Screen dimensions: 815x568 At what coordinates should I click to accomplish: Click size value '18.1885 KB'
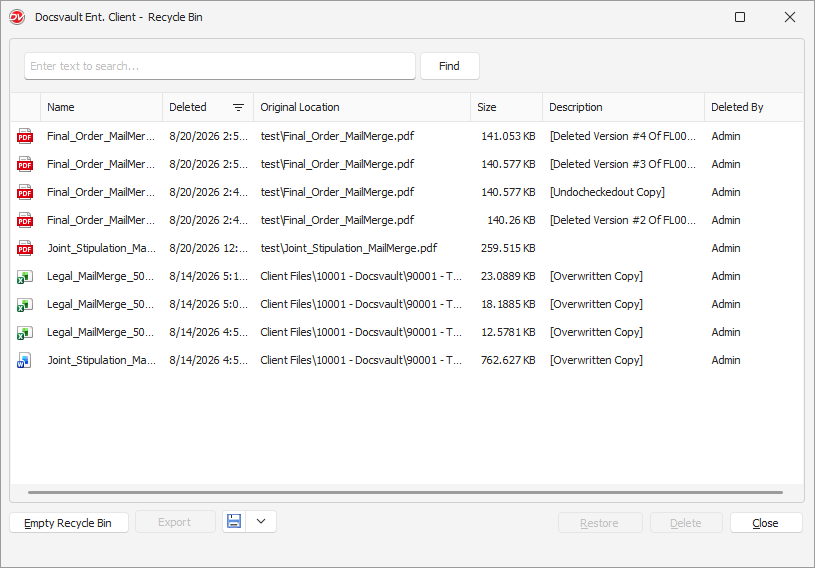(x=508, y=305)
